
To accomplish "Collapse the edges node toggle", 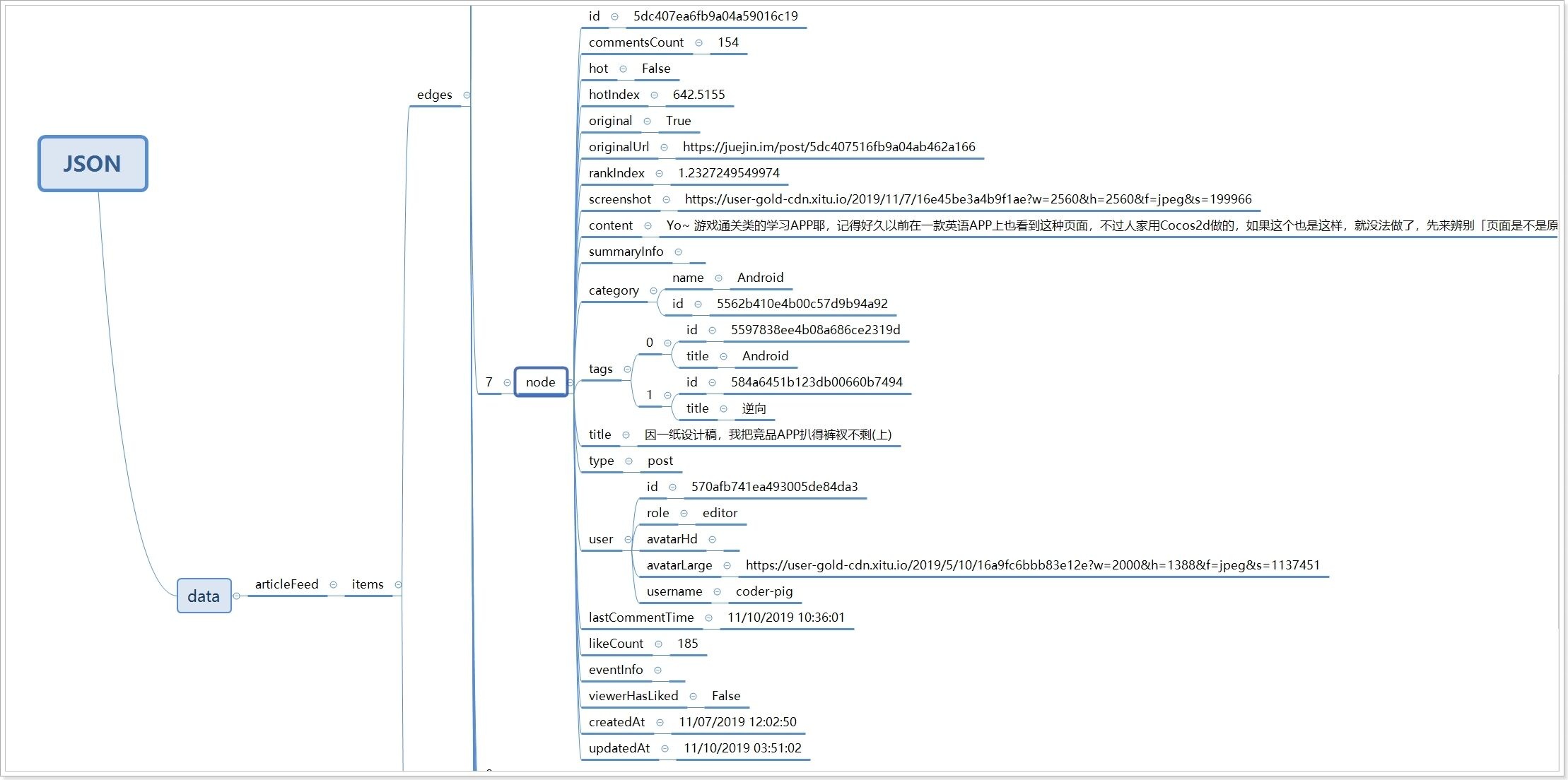I will pos(467,95).
